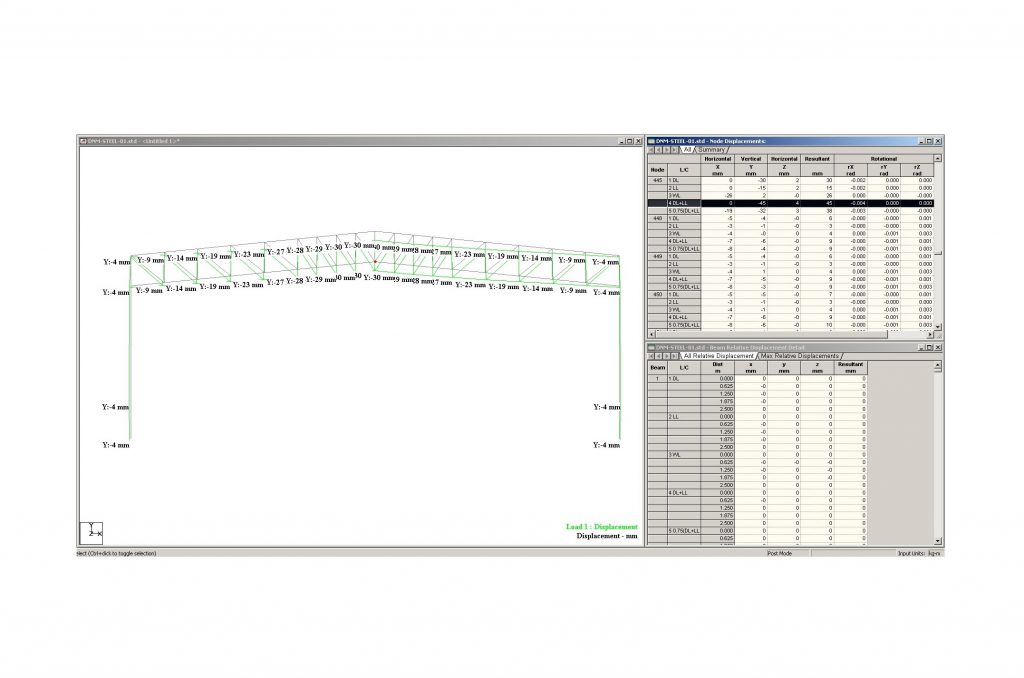Click the axis orientation icon in the structure view
The width and height of the screenshot is (1024, 678).
(91, 532)
